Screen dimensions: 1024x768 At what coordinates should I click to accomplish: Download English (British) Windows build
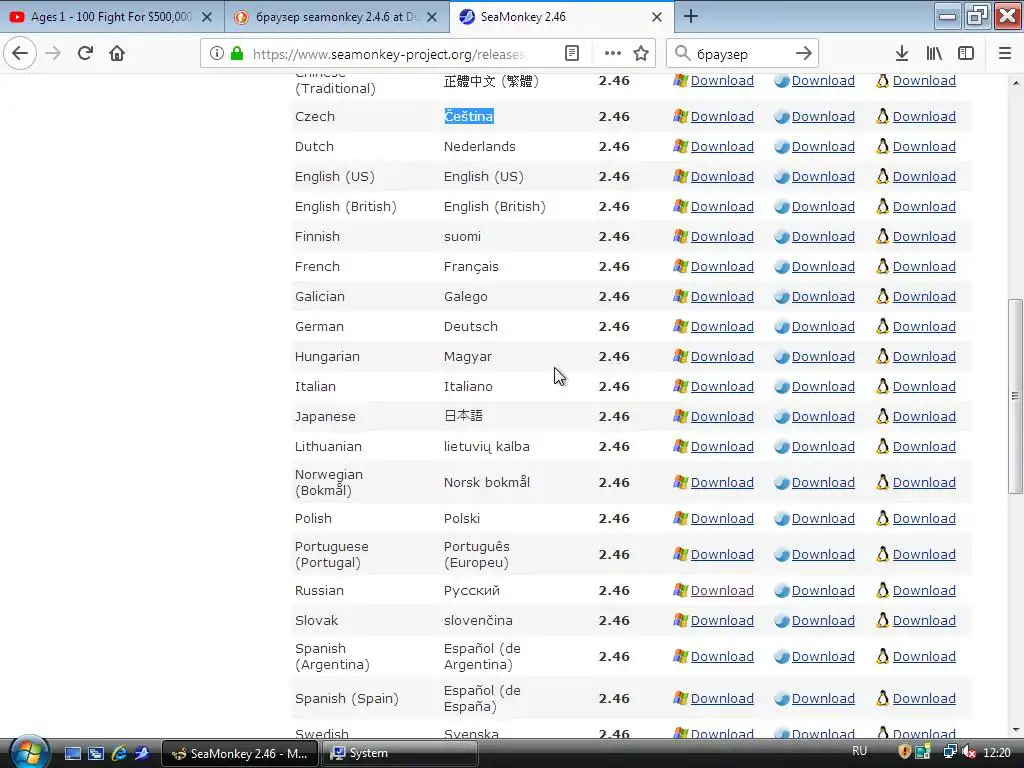point(722,206)
